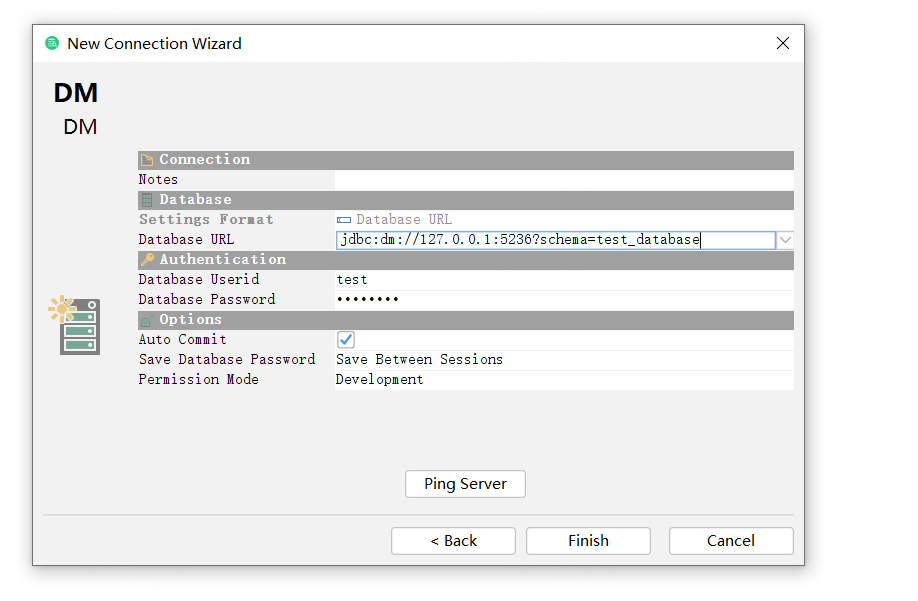Click the Database URL format icon

(x=344, y=220)
